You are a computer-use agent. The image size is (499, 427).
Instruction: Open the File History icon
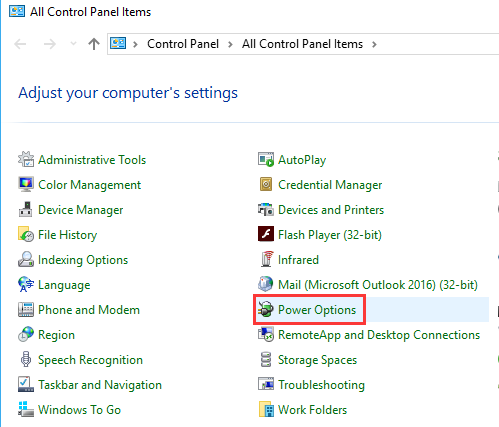26,234
